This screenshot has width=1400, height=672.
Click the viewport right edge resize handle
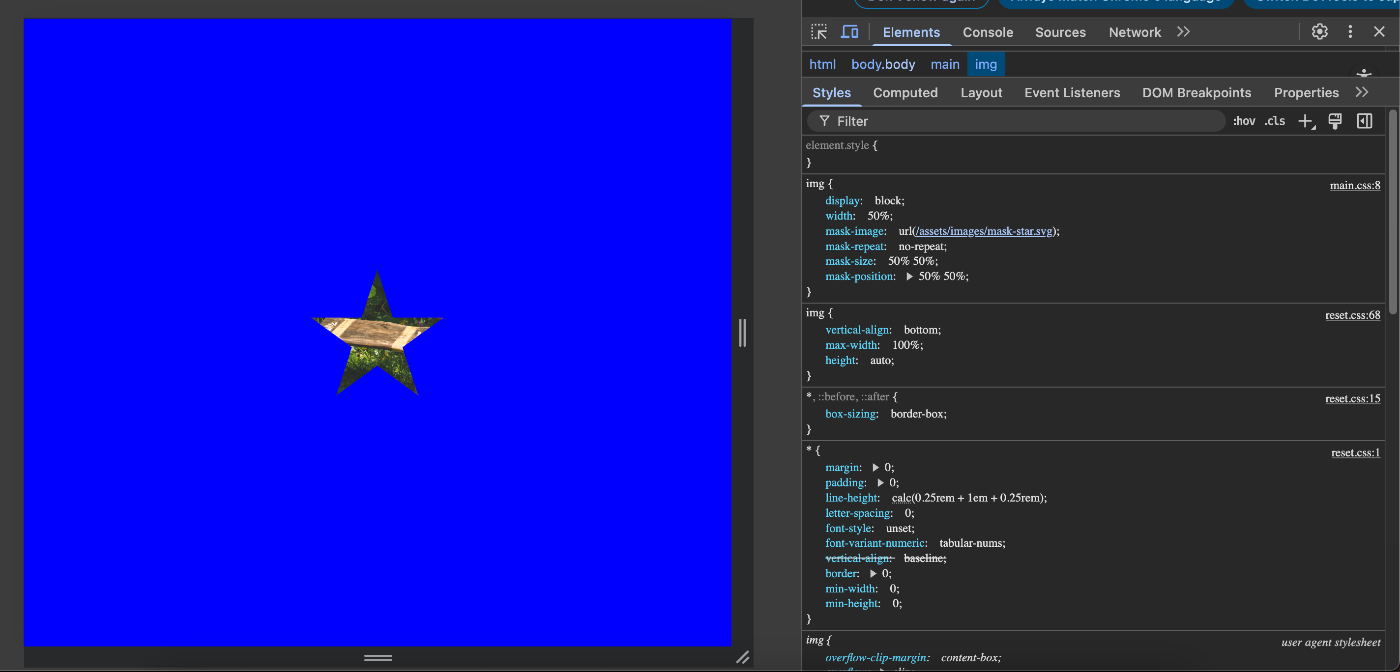[742, 332]
